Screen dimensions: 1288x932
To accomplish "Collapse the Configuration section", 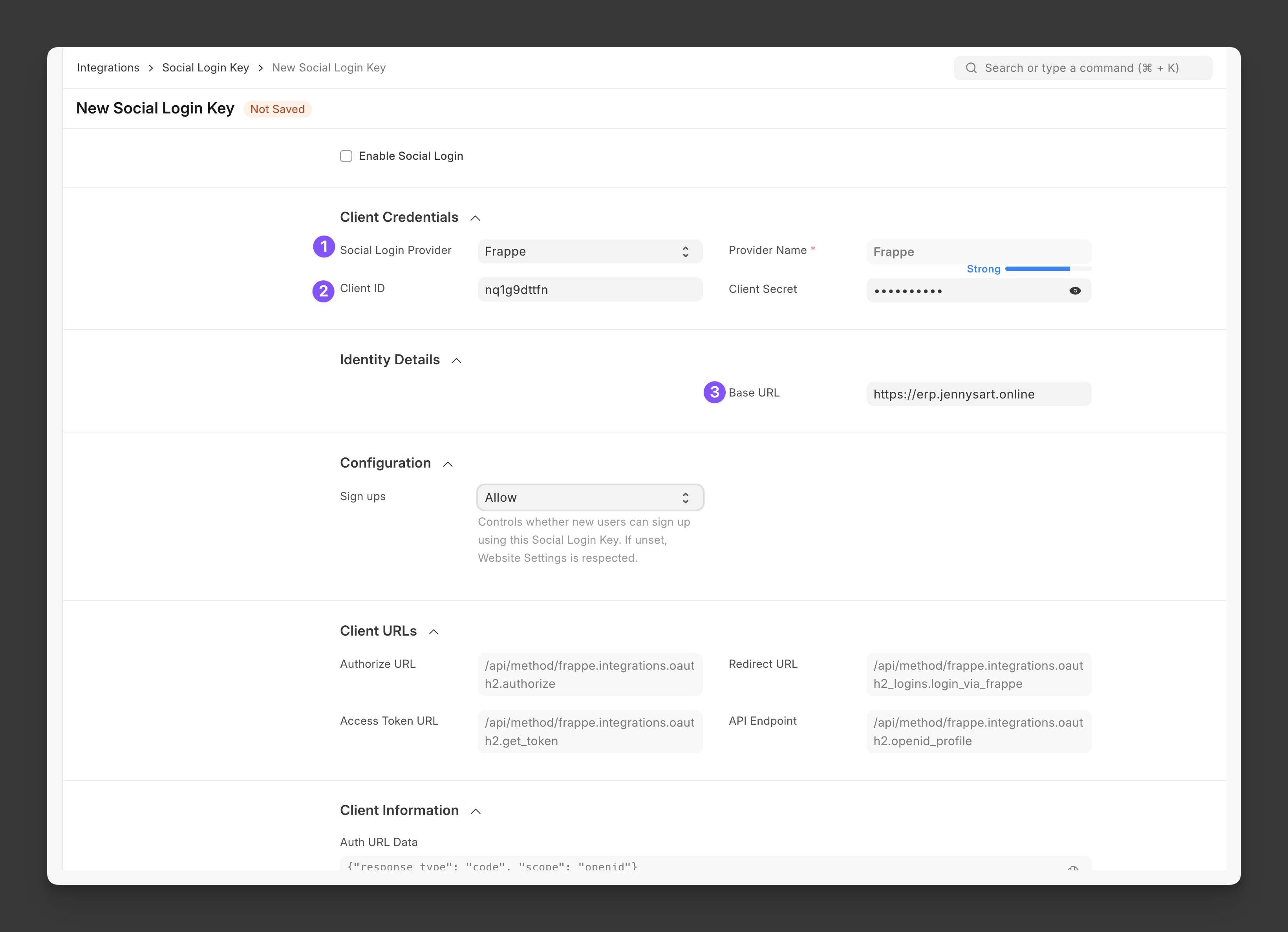I will click(x=448, y=464).
